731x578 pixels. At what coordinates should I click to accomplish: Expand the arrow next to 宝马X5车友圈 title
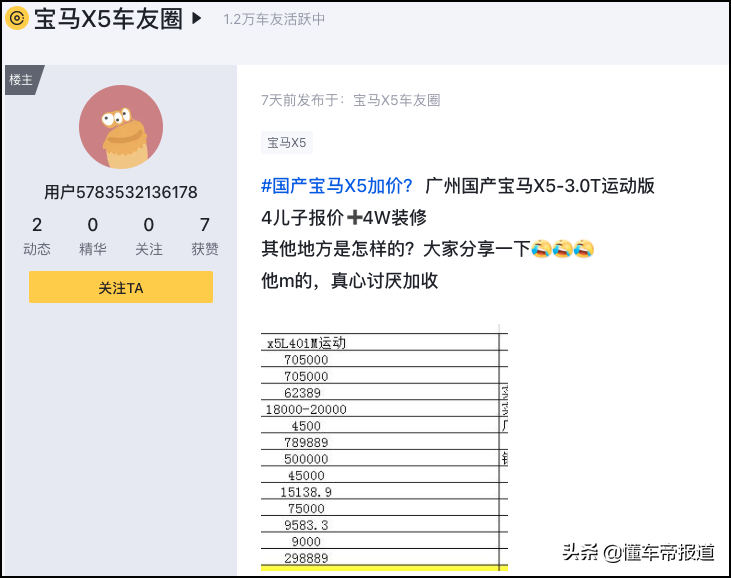(x=197, y=19)
